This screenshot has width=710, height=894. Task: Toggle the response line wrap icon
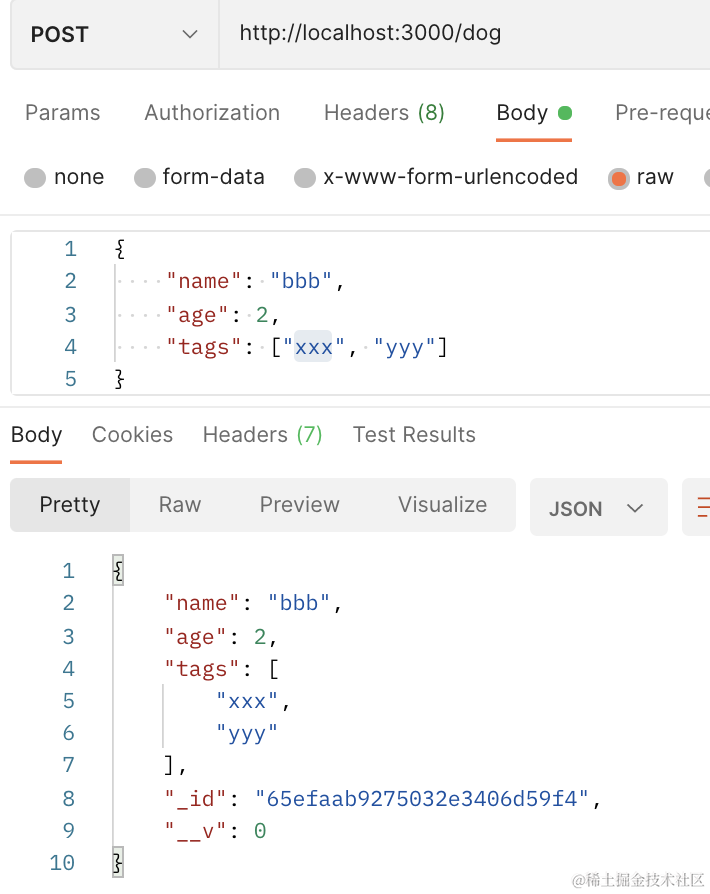pyautogui.click(x=698, y=506)
